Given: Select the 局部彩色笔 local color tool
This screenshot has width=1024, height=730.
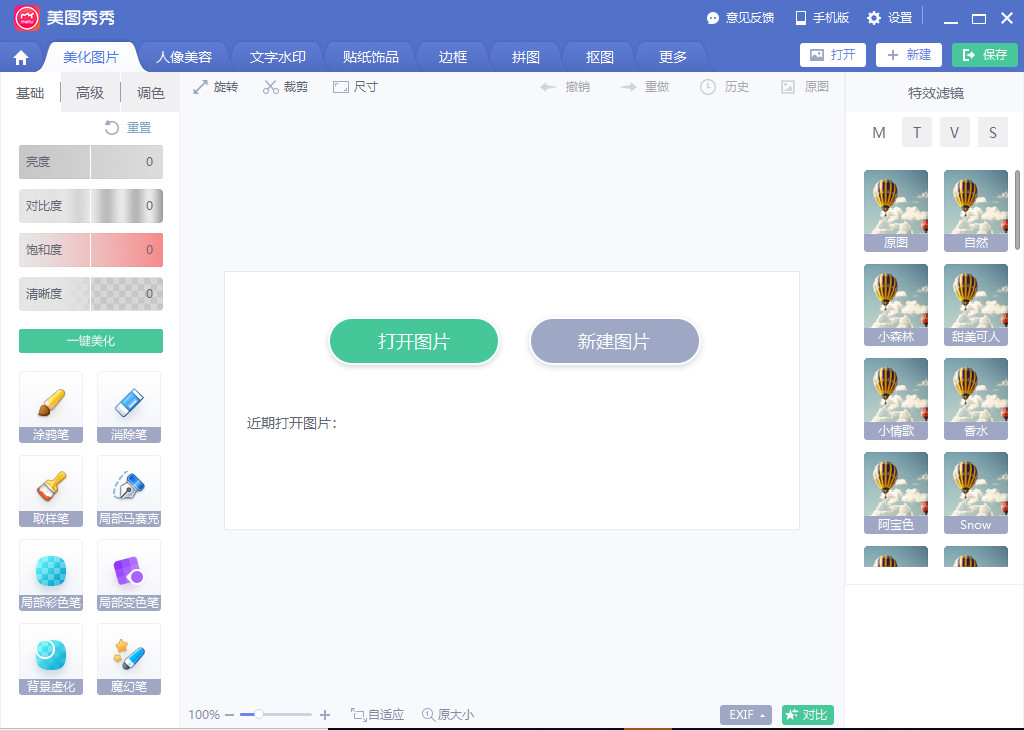Looking at the screenshot, I should point(51,575).
